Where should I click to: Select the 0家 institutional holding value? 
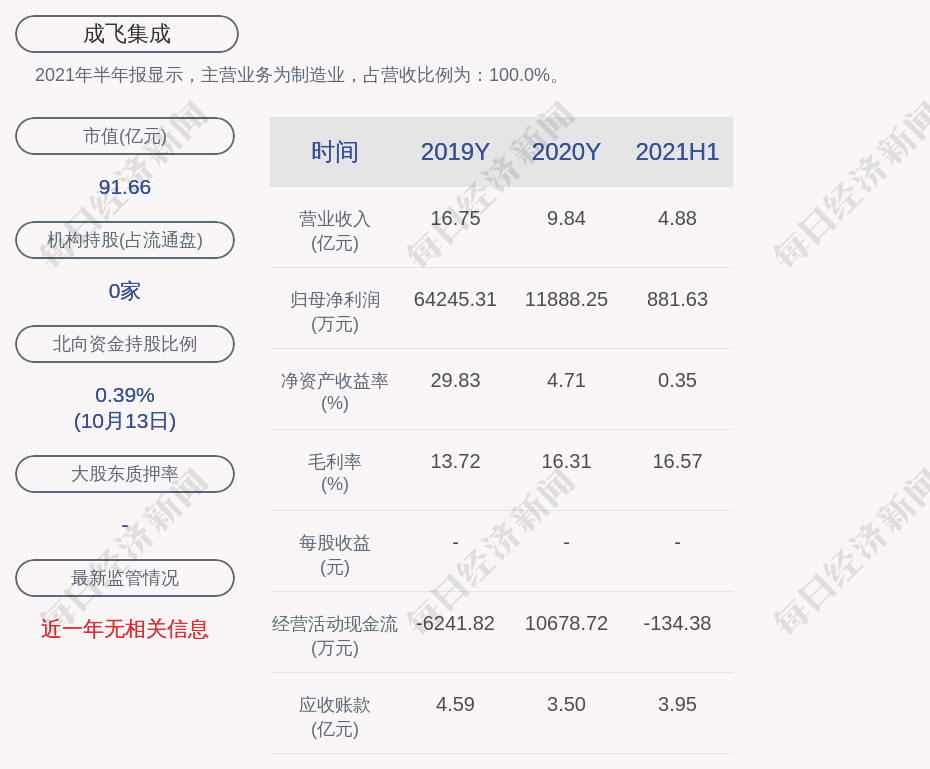[x=125, y=291]
